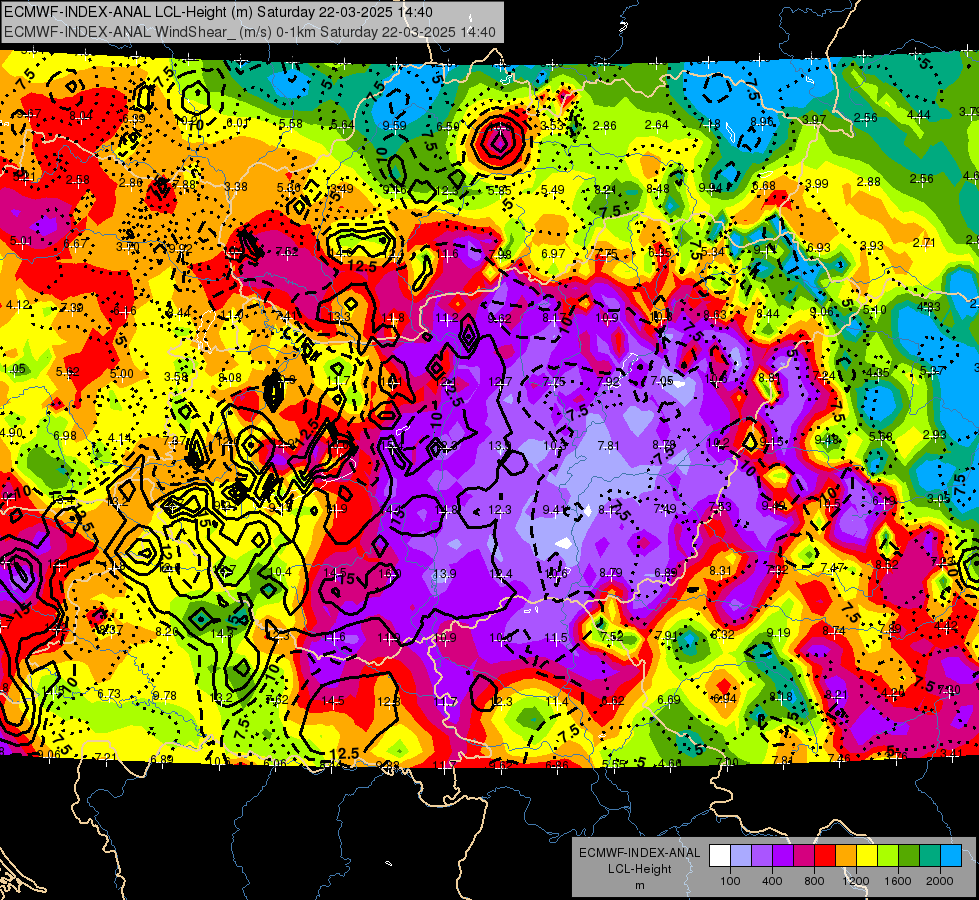
Task: Click the red legend color swatch
Action: [x=825, y=856]
